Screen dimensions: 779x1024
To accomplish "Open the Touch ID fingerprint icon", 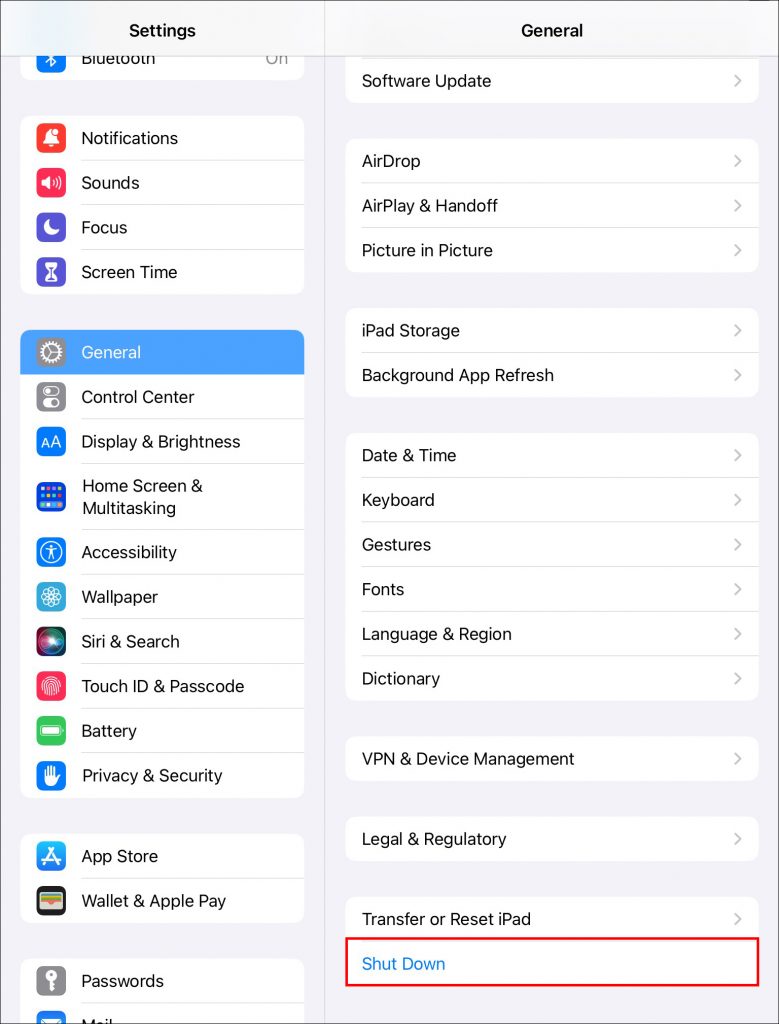I will [51, 686].
